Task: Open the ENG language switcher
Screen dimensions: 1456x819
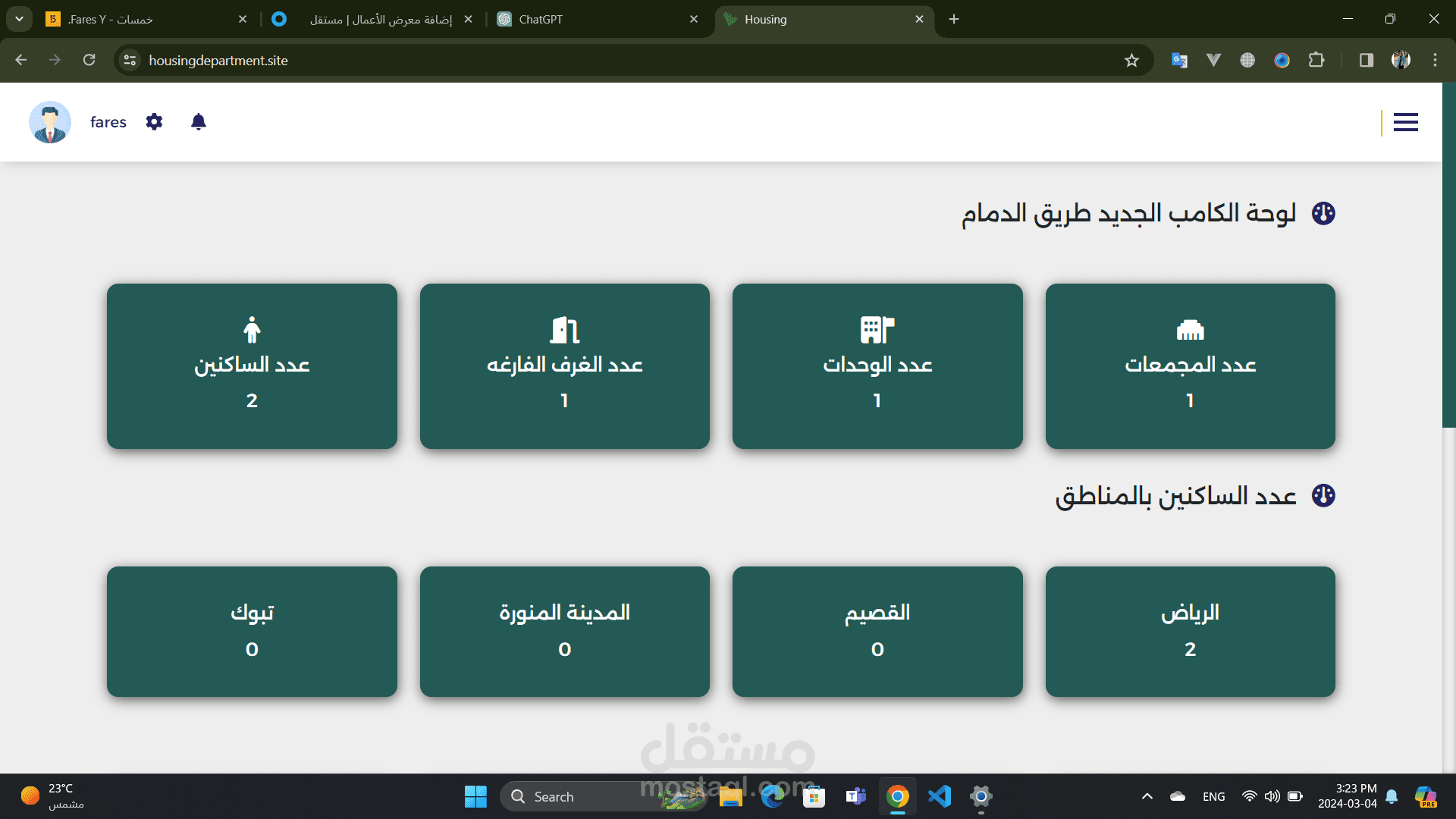Action: 1213,796
